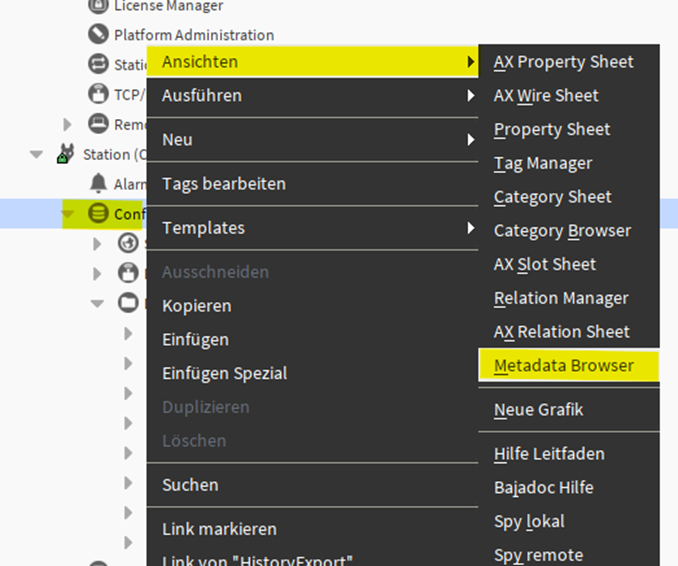The width and height of the screenshot is (678, 566).
Task: Click the folder icon under Config
Action: point(127,302)
